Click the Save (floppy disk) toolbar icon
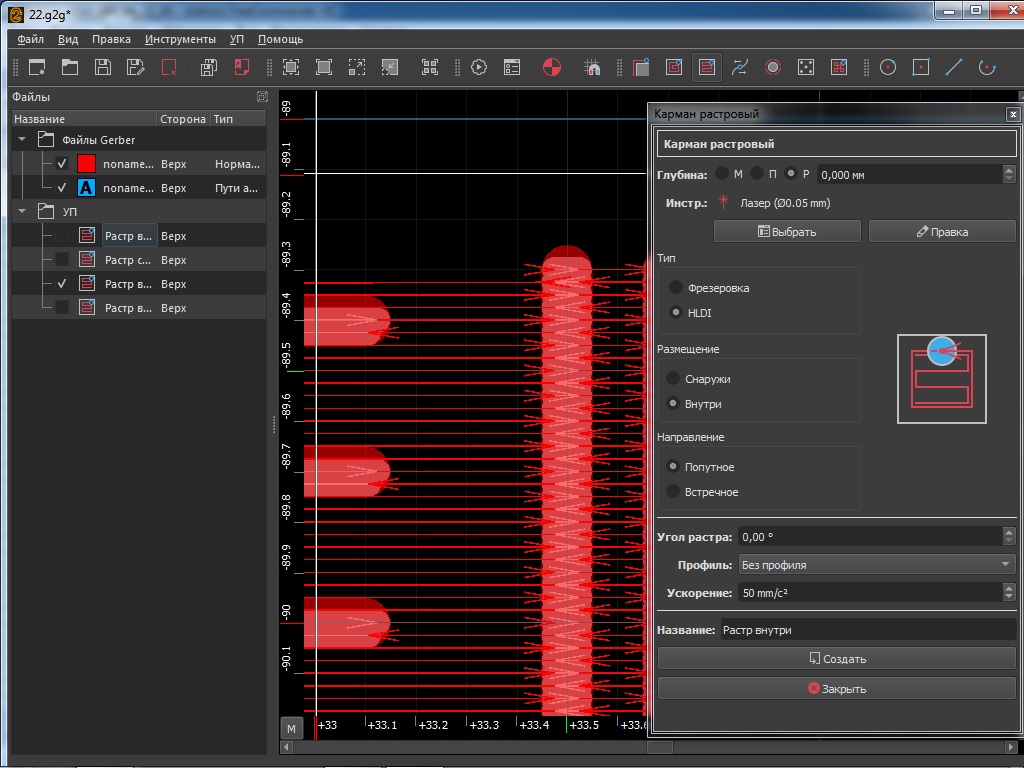The image size is (1024, 768). (102, 68)
